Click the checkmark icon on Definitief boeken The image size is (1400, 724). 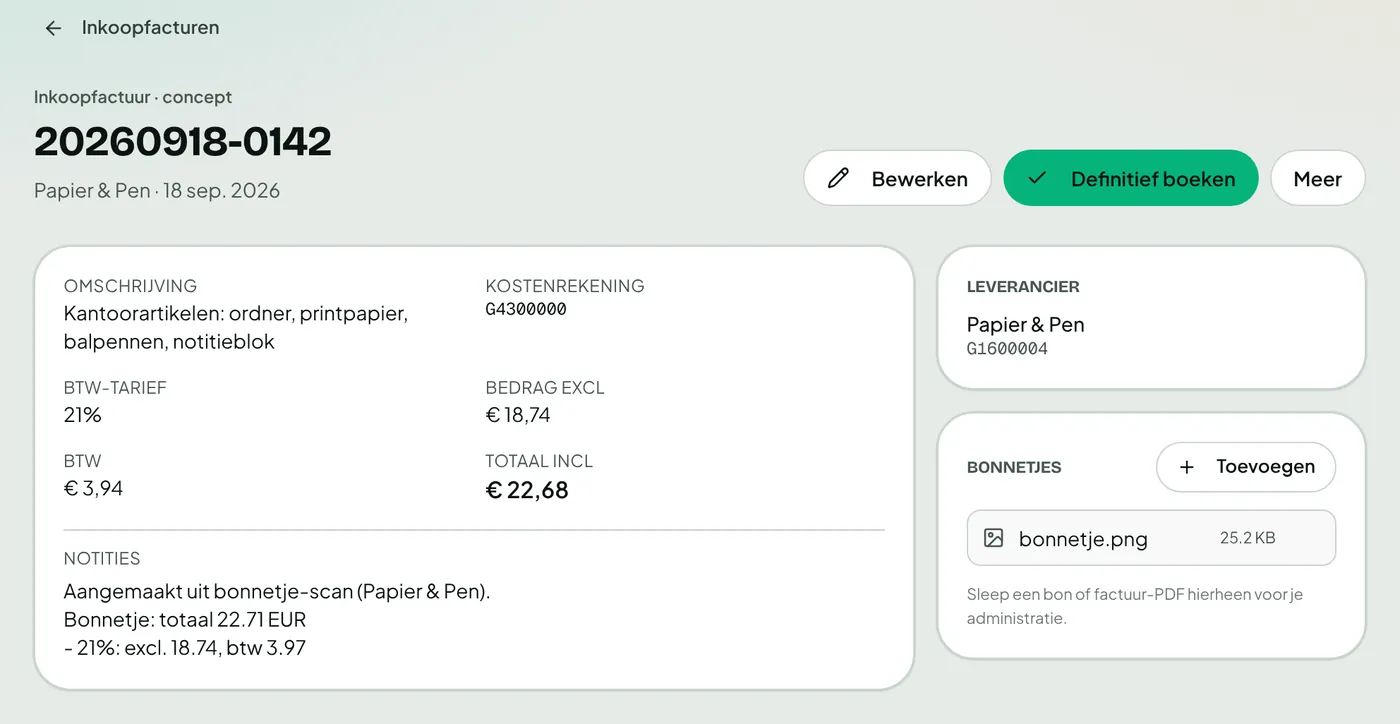tap(1037, 178)
